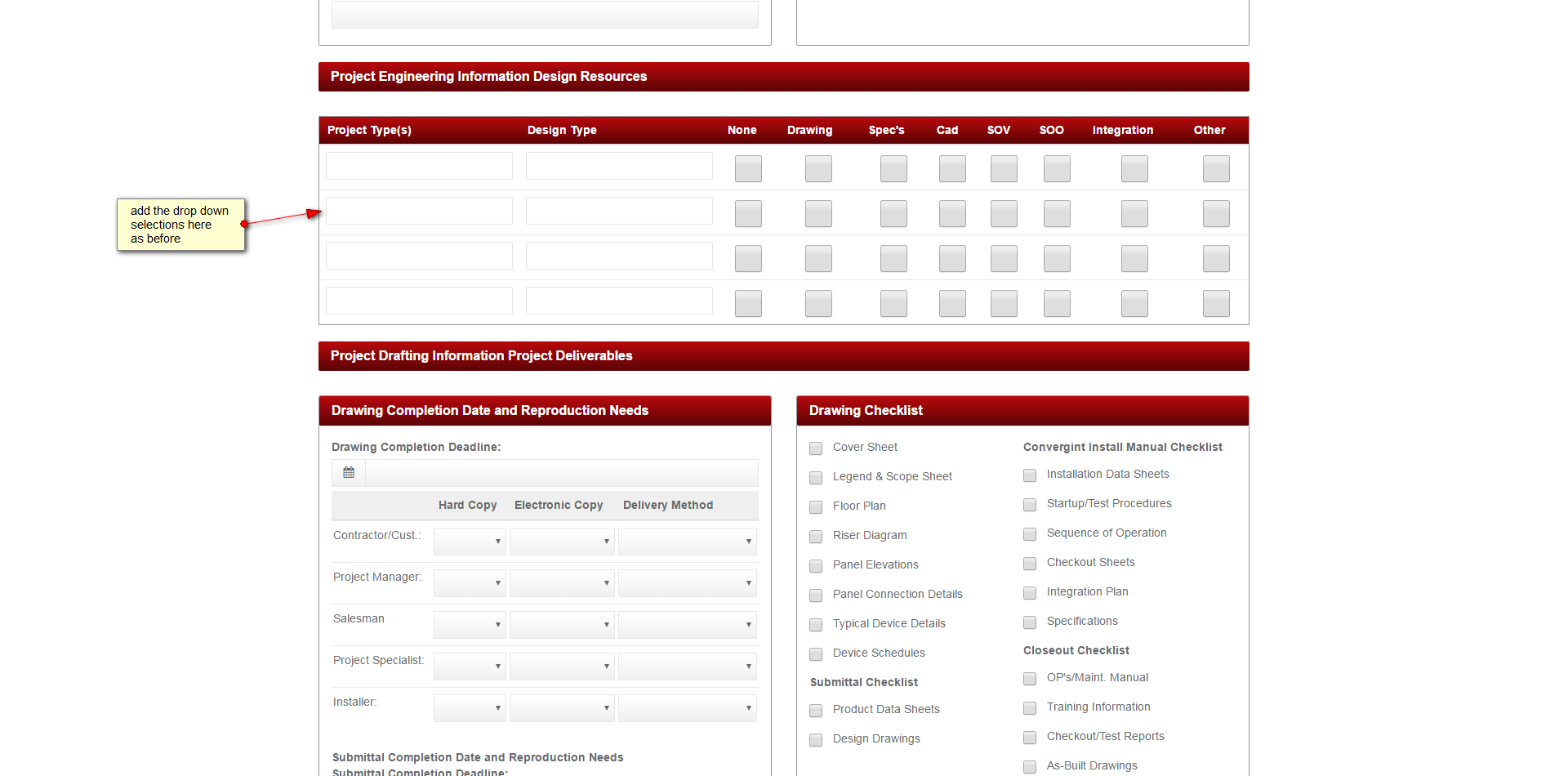
Task: Check None in the first project row
Action: 748,169
